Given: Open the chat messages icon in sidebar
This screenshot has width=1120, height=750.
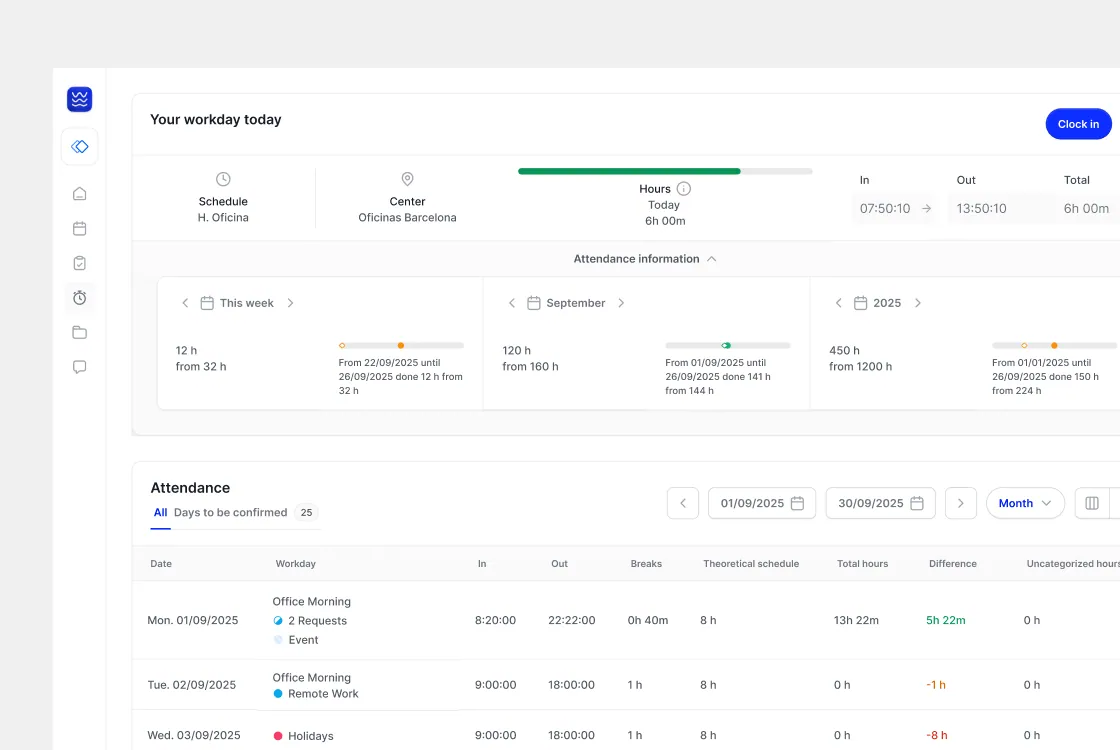Looking at the screenshot, I should 79,367.
